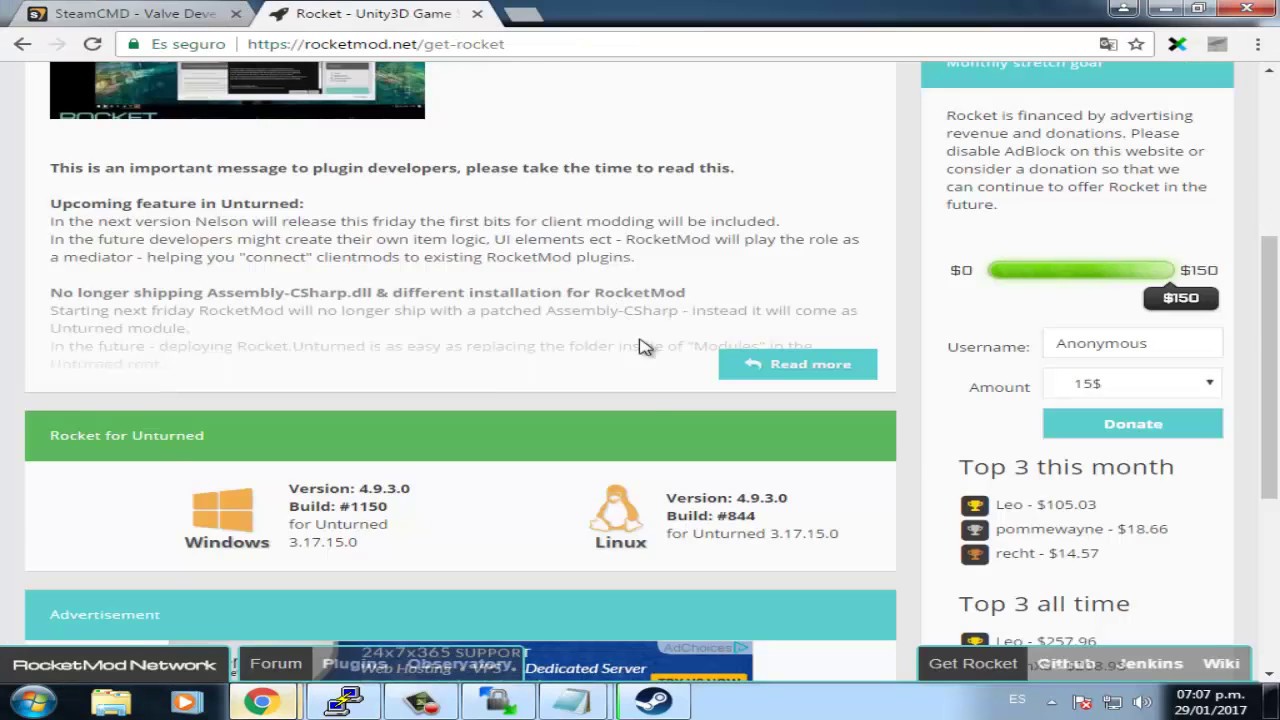Open the Get Rocket menu item
1280x720 pixels.
pyautogui.click(x=973, y=664)
